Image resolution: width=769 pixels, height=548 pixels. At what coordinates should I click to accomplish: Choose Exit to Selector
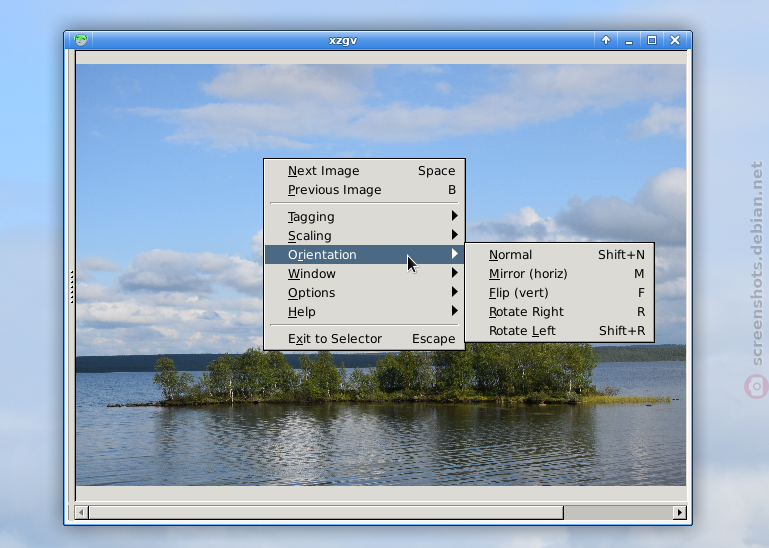pos(364,339)
